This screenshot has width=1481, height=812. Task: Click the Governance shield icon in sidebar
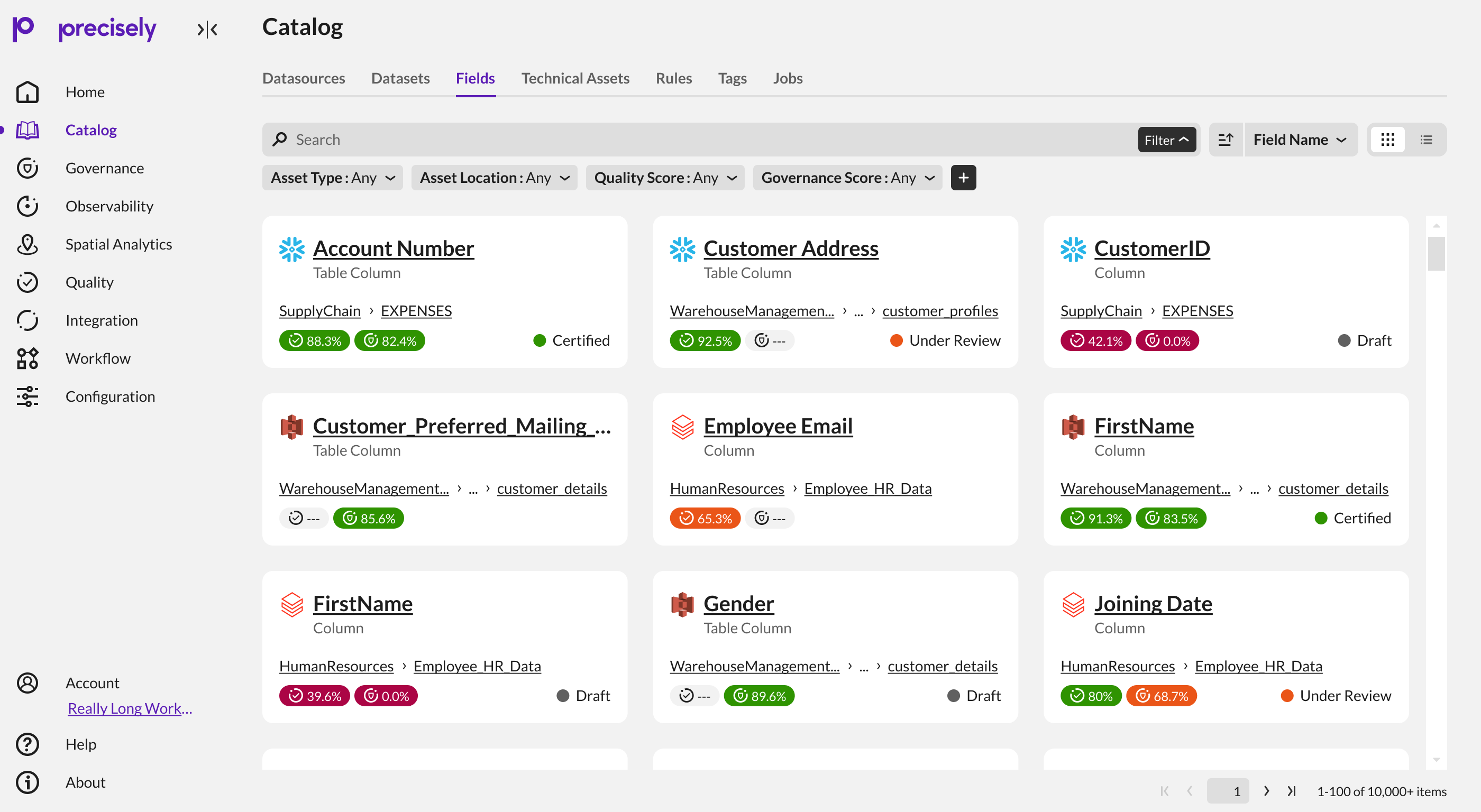(27, 168)
